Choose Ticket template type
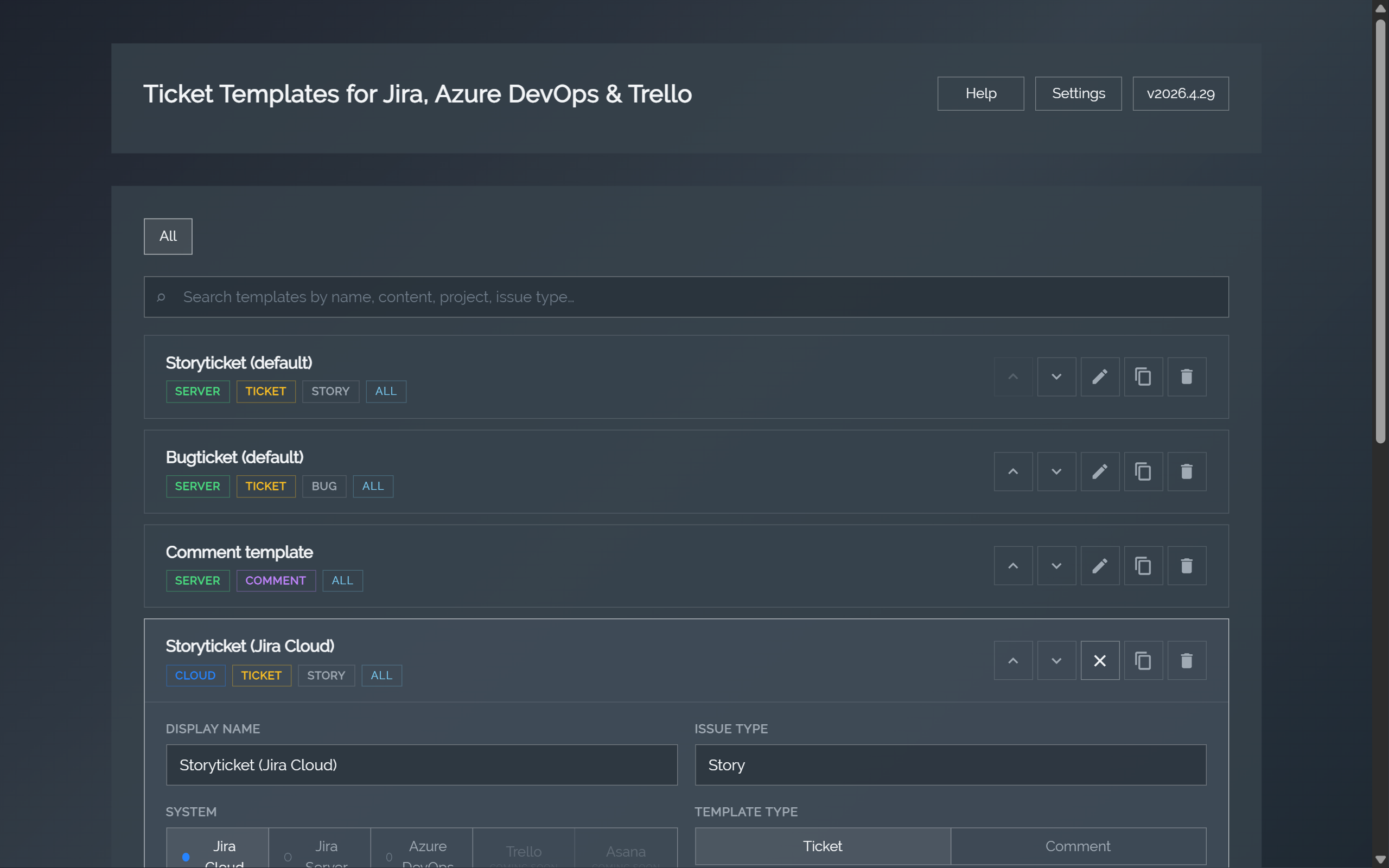 pyautogui.click(x=823, y=846)
